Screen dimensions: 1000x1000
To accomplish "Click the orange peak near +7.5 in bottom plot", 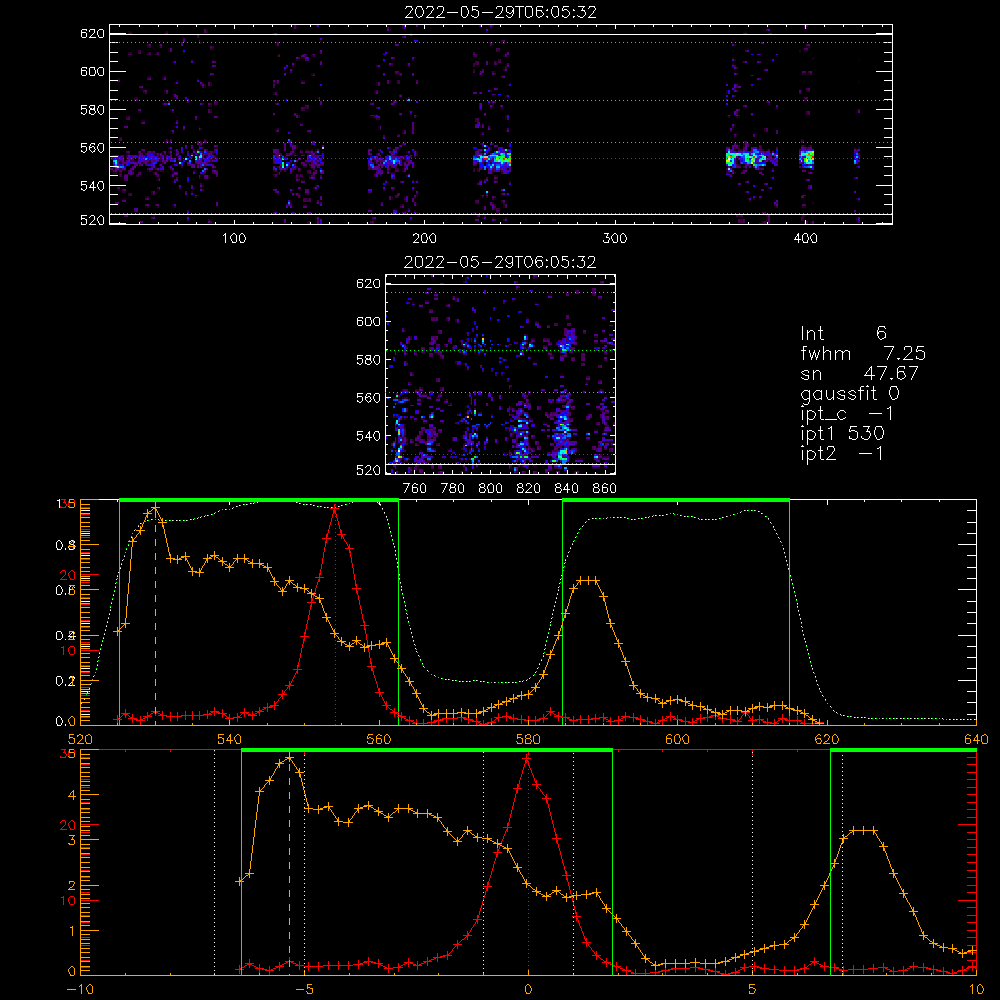I will tap(864, 830).
